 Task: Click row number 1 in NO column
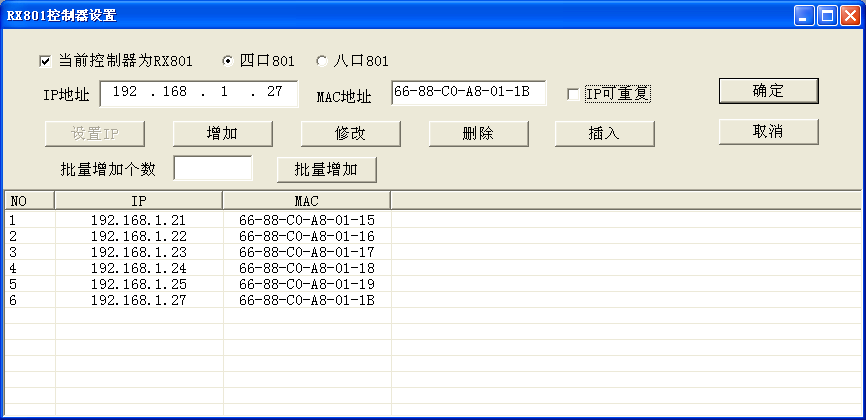(13, 220)
